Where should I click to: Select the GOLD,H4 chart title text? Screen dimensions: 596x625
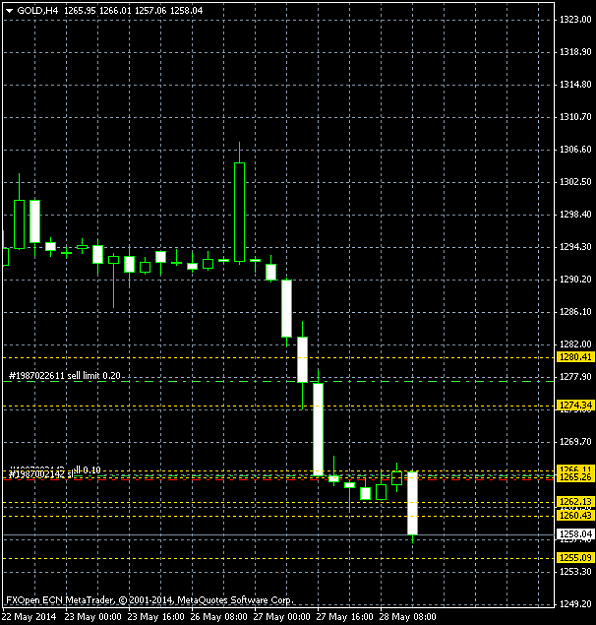pos(38,11)
